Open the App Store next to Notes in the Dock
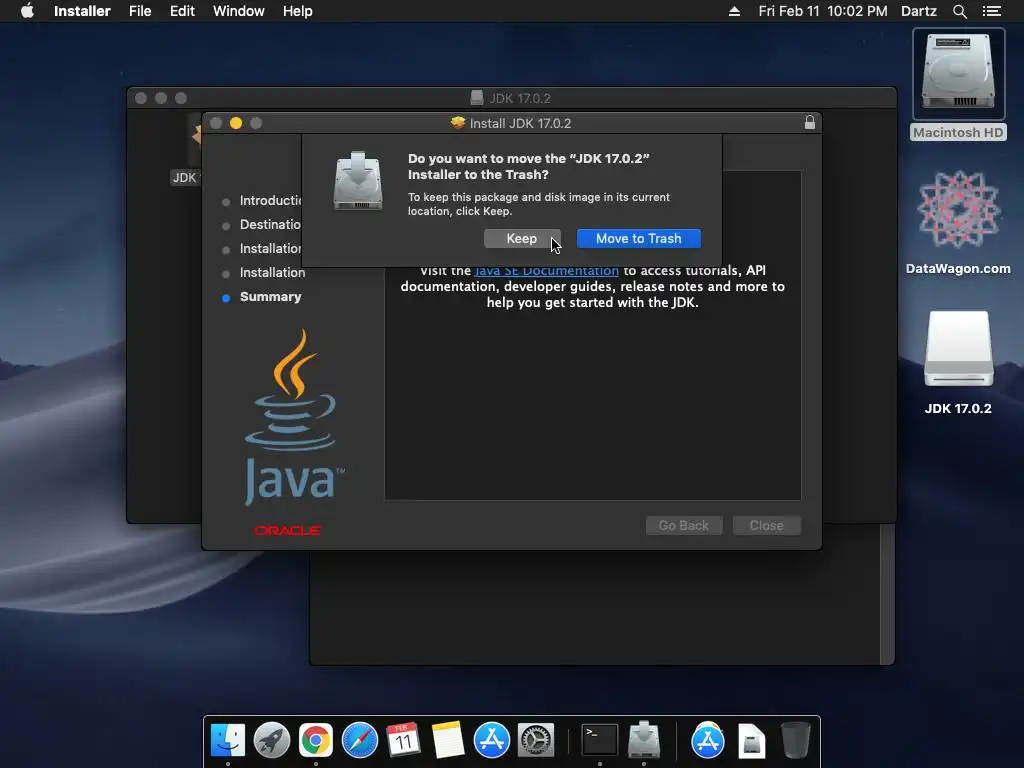The height and width of the screenshot is (768, 1024). click(x=492, y=741)
